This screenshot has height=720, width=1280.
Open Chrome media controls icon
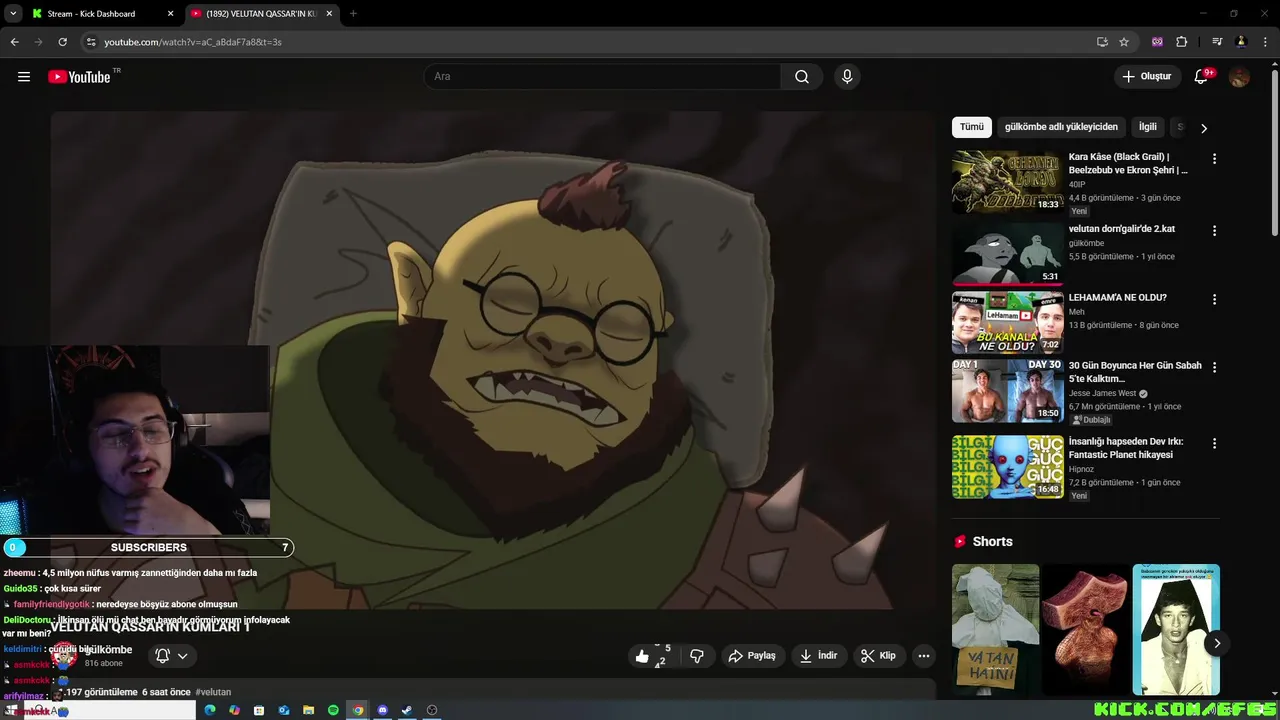click(x=1217, y=42)
